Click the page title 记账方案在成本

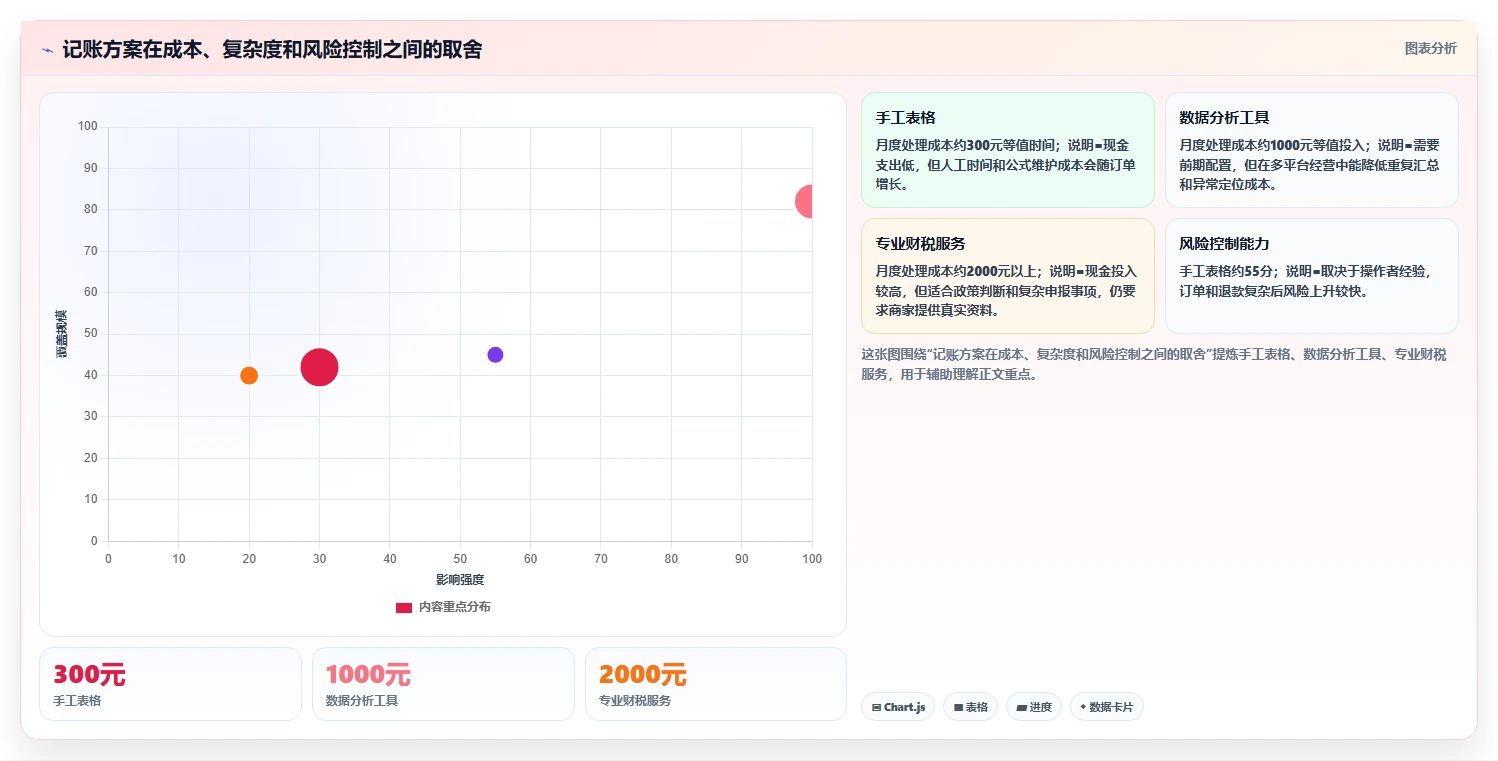pos(272,50)
